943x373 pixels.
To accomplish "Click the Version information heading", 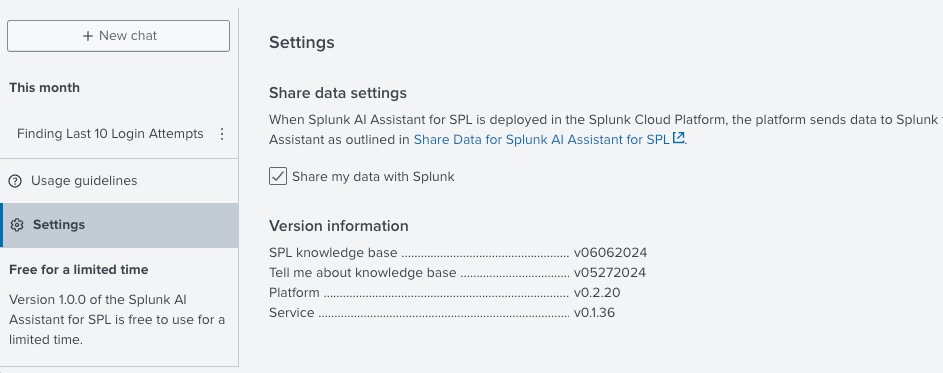I will pos(339,226).
